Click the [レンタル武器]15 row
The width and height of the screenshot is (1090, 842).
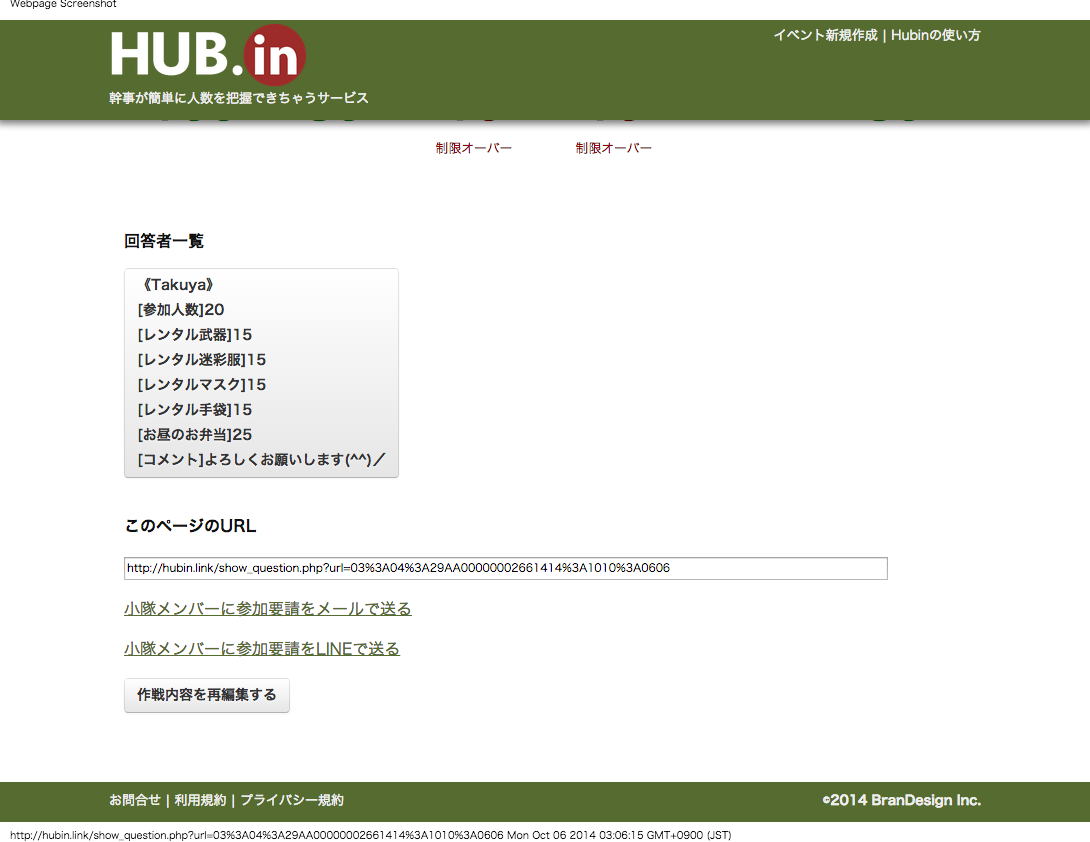tap(195, 335)
